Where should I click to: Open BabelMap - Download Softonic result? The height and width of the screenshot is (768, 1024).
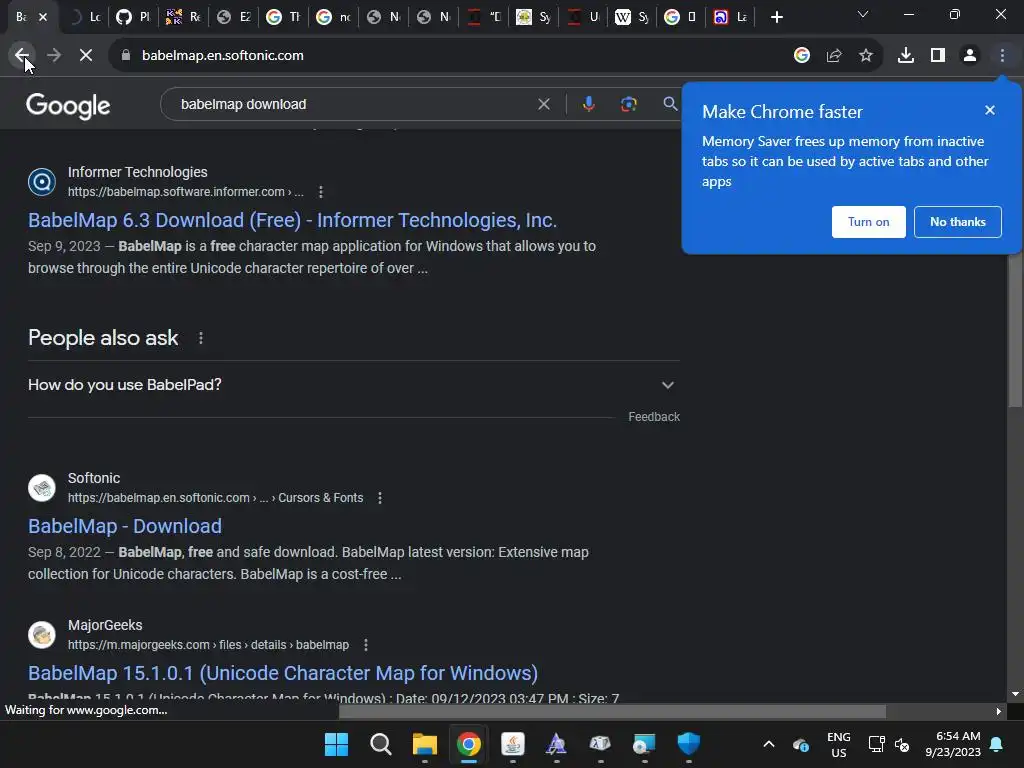coord(125,526)
